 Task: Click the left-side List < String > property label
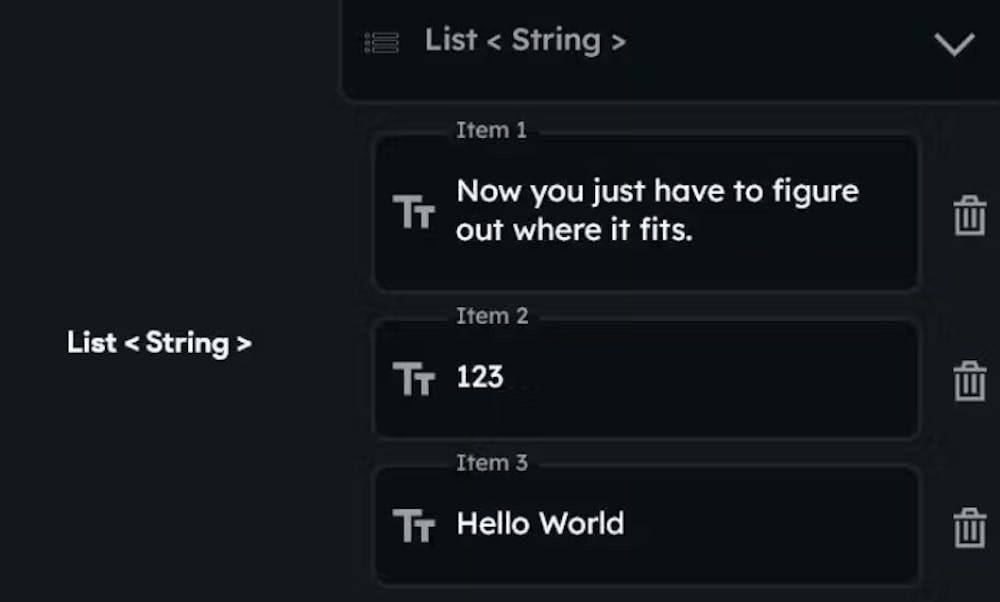[x=159, y=343]
